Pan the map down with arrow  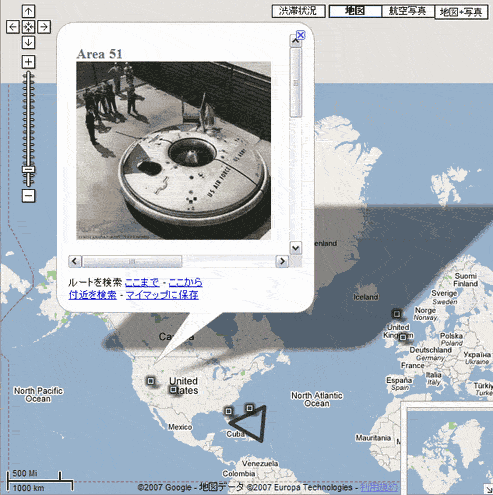(28, 42)
